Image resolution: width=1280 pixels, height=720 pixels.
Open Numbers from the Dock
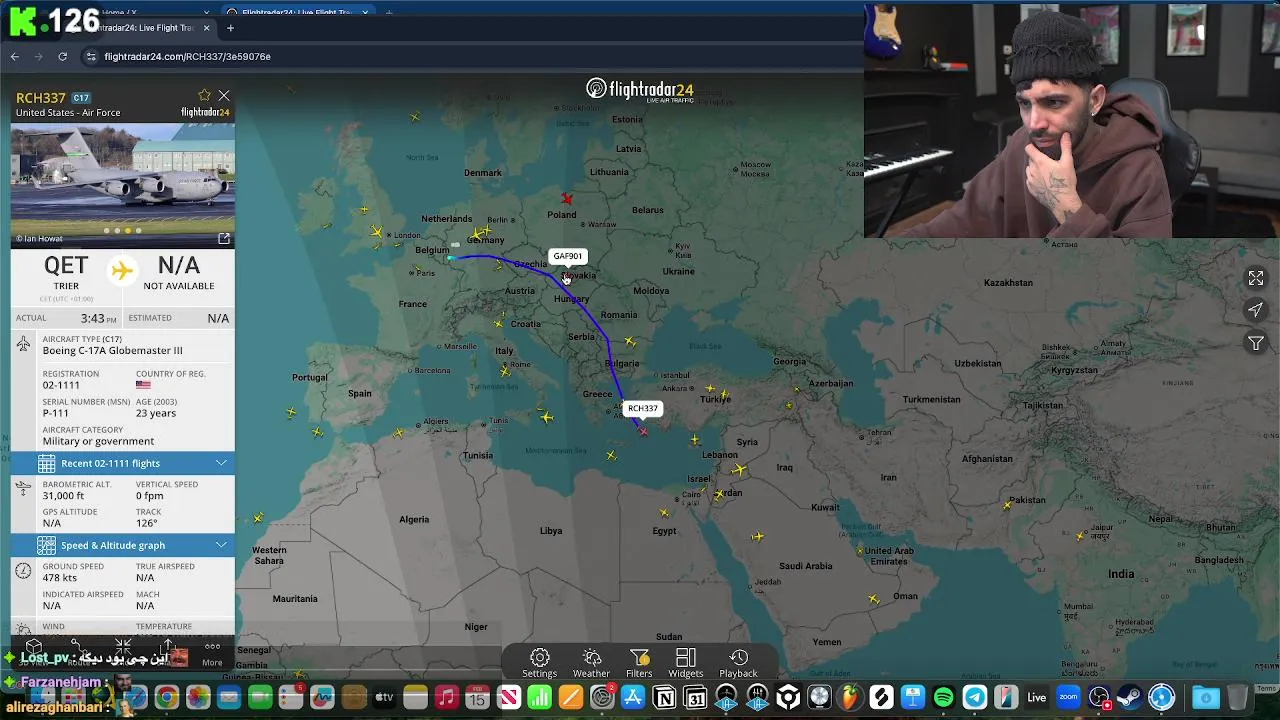tap(539, 698)
